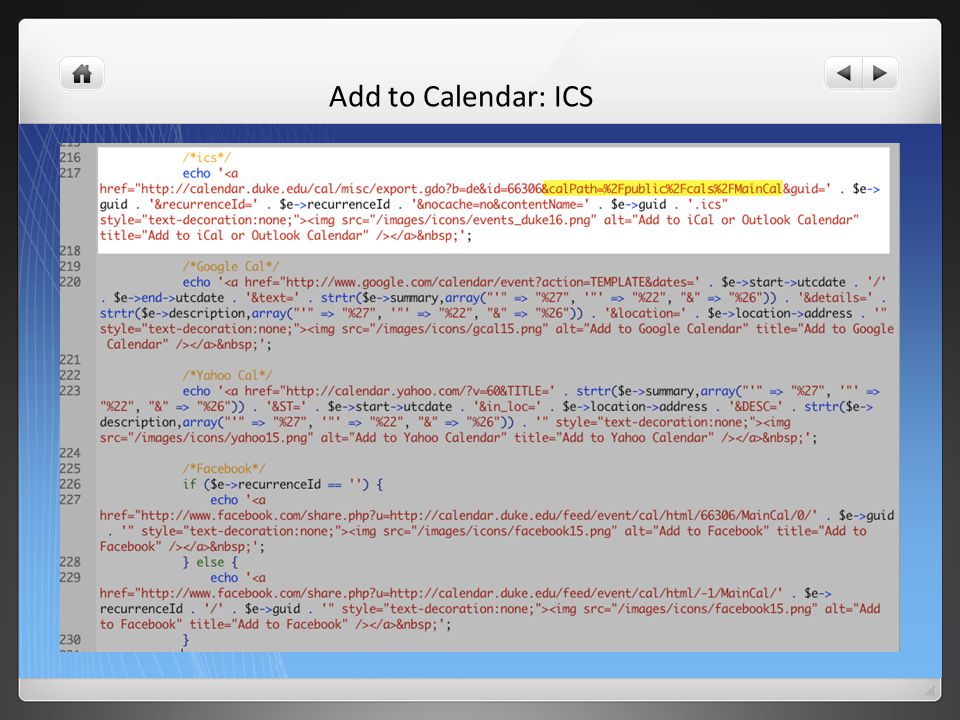Click the '/*Yahoo Cal*/' comment
This screenshot has width=960, height=720.
tap(227, 375)
